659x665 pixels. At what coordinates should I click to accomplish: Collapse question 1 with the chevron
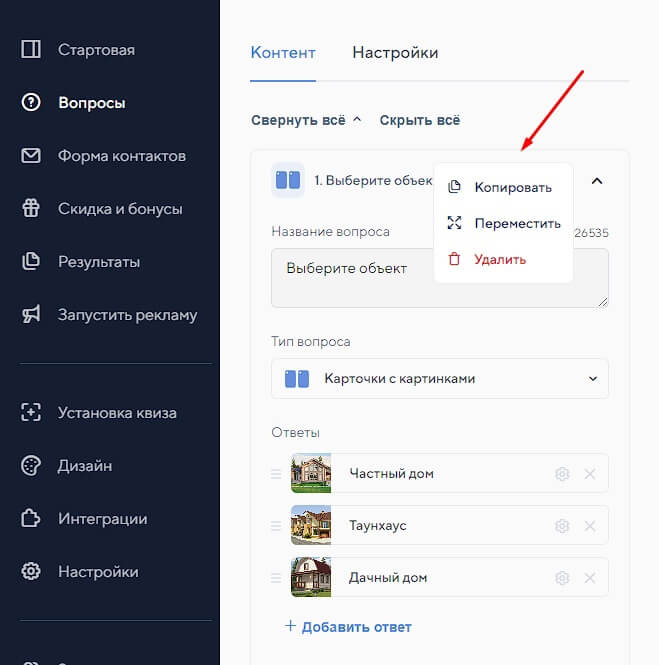[x=597, y=181]
